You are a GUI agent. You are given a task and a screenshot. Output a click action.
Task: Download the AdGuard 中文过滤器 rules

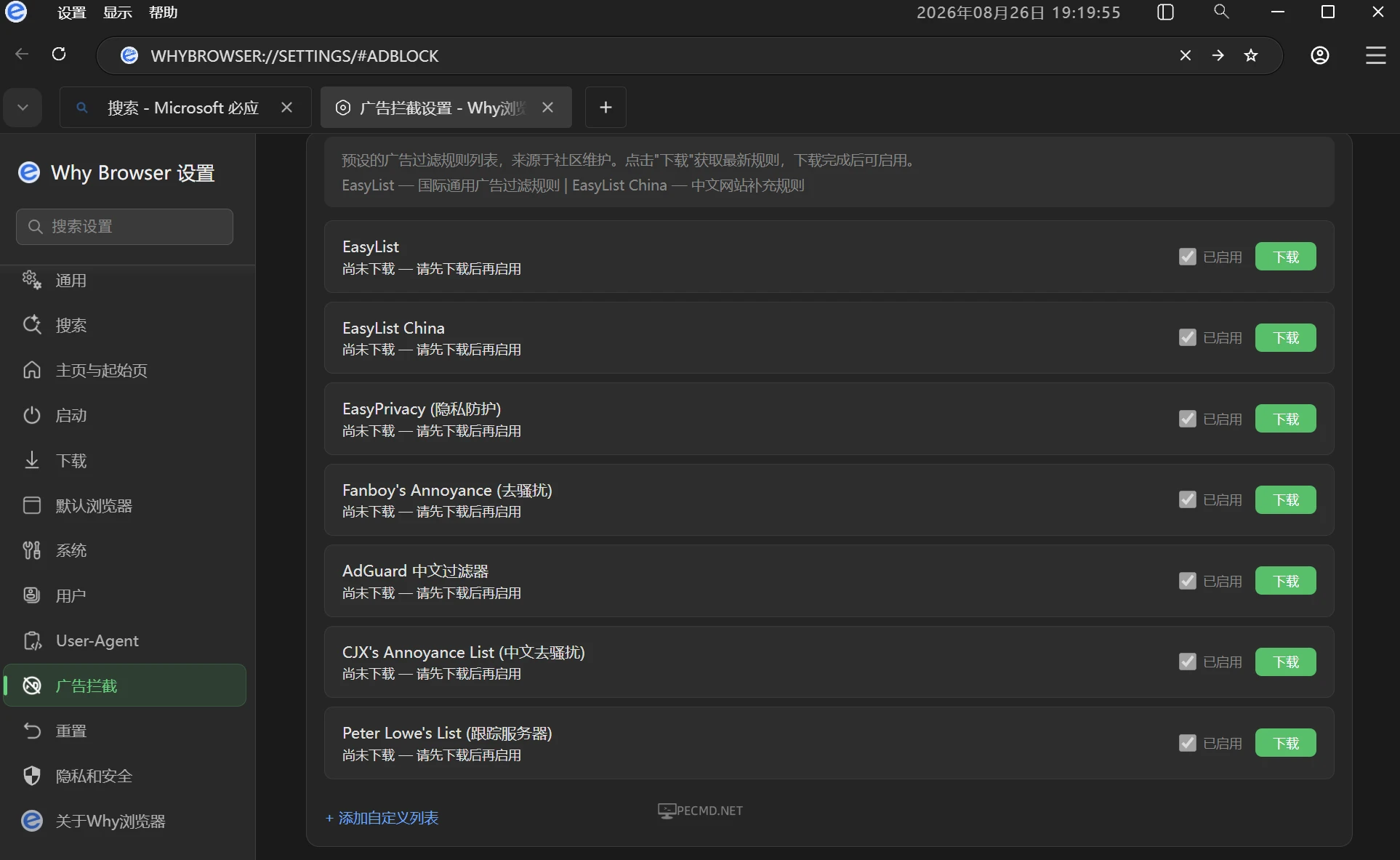point(1285,581)
